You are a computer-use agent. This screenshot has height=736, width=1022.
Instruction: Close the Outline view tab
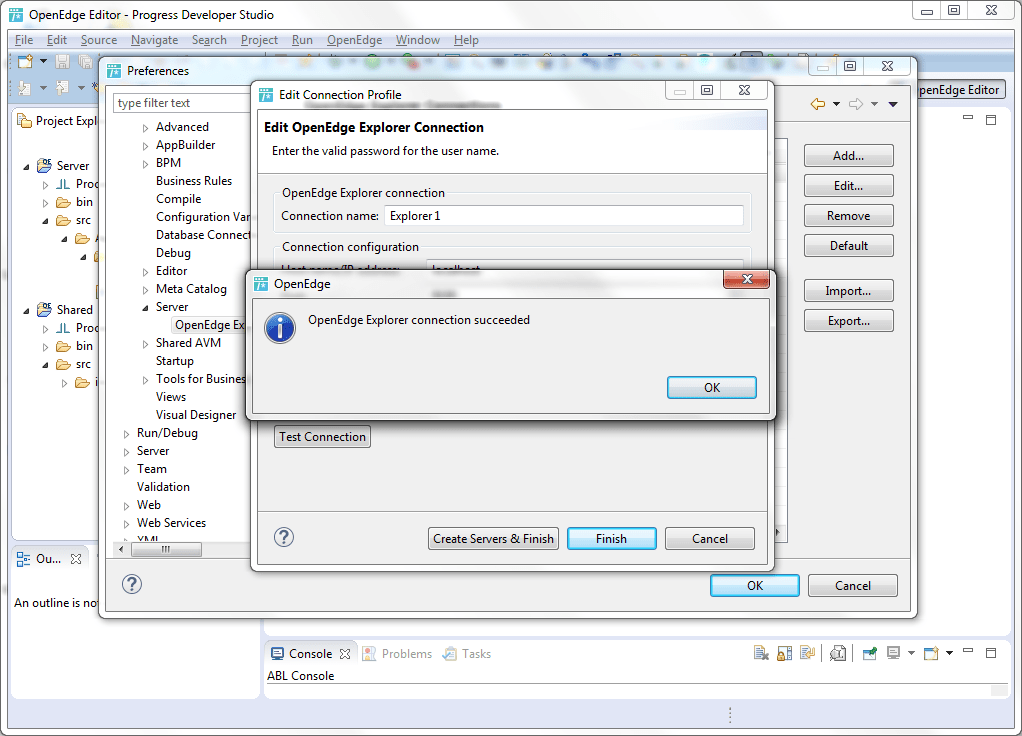[x=76, y=559]
